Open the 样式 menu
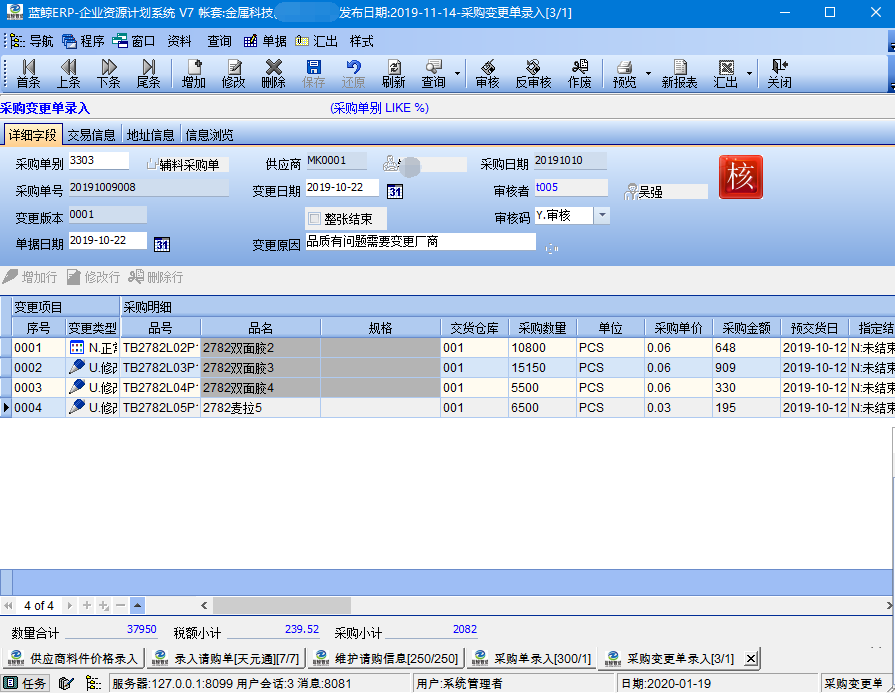The width and height of the screenshot is (895, 693). 361,41
